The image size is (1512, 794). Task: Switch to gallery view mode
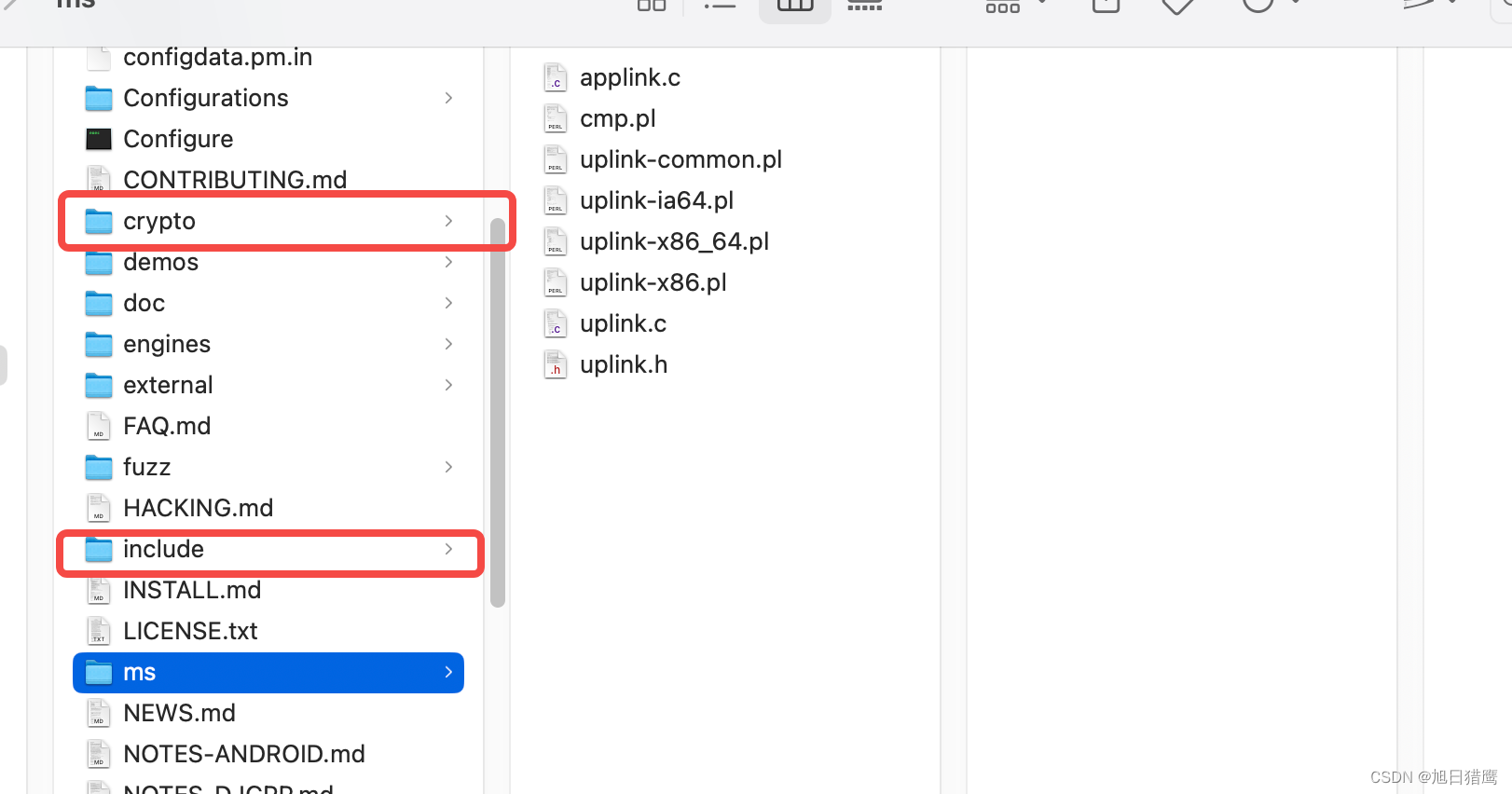pos(864,7)
